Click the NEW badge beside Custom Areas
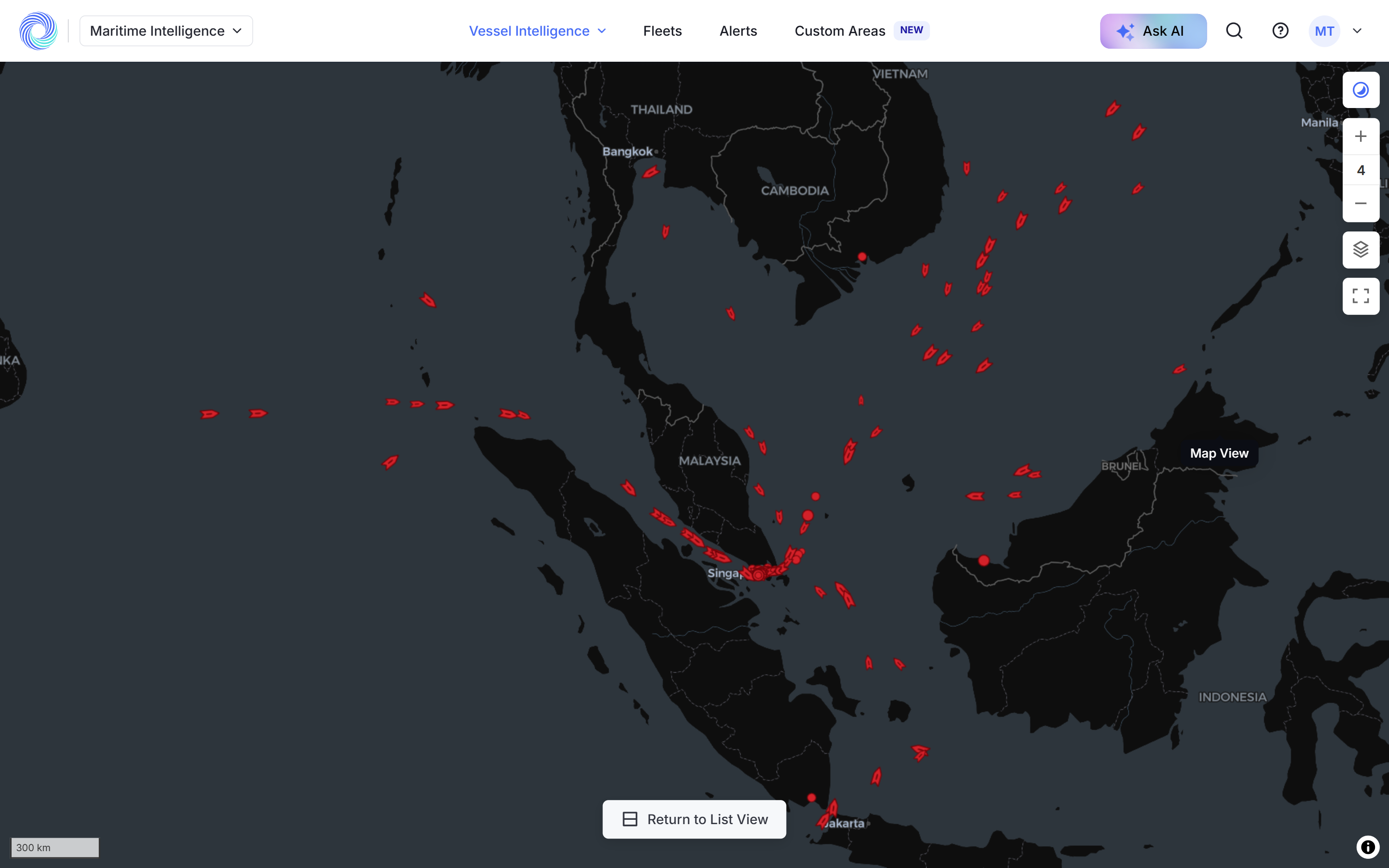Screen dimensions: 1389x868 pos(912,30)
